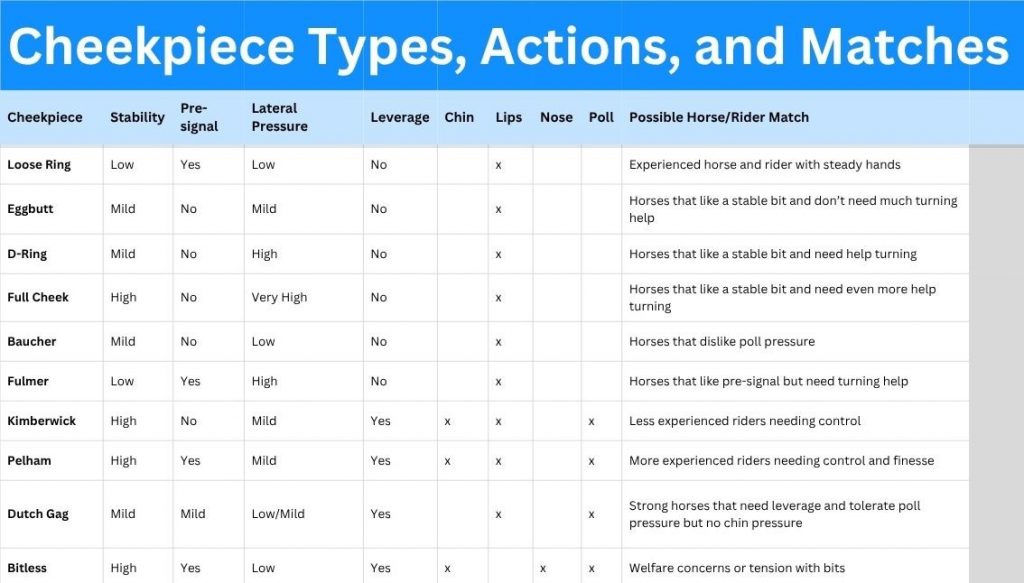
Task: Click the Loose Ring row label
Action: coord(39,165)
